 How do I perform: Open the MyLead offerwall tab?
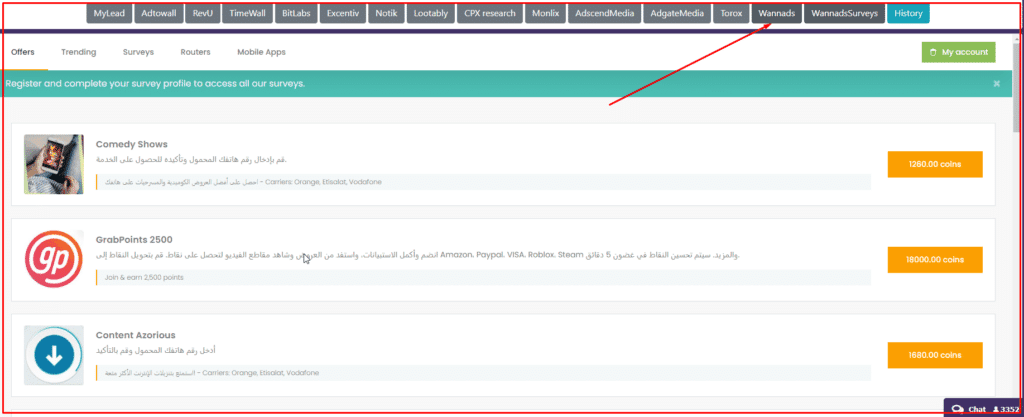point(110,13)
